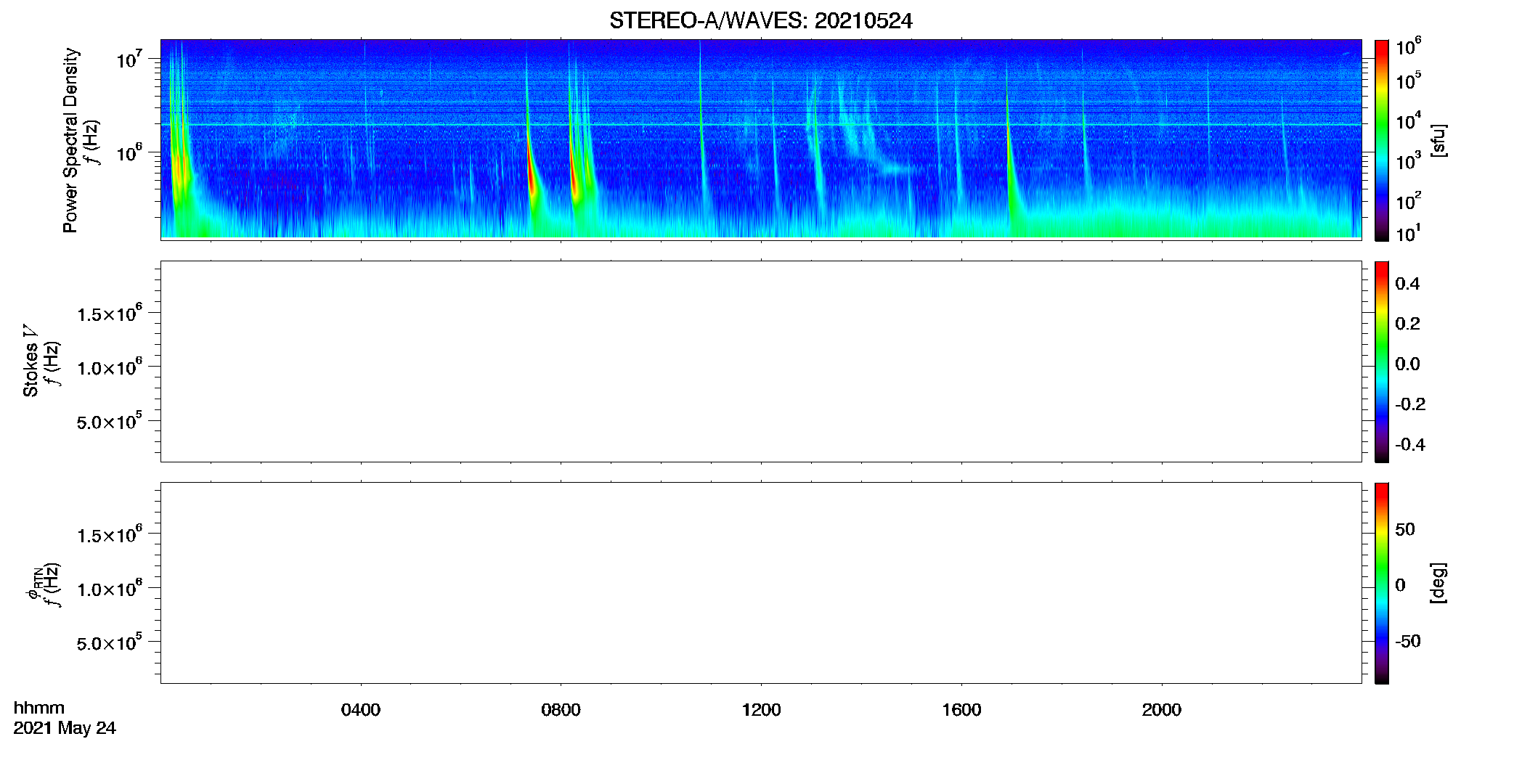The width and height of the screenshot is (1522, 784).
Task: Click the degree colorbar value 50
Action: click(x=1404, y=529)
